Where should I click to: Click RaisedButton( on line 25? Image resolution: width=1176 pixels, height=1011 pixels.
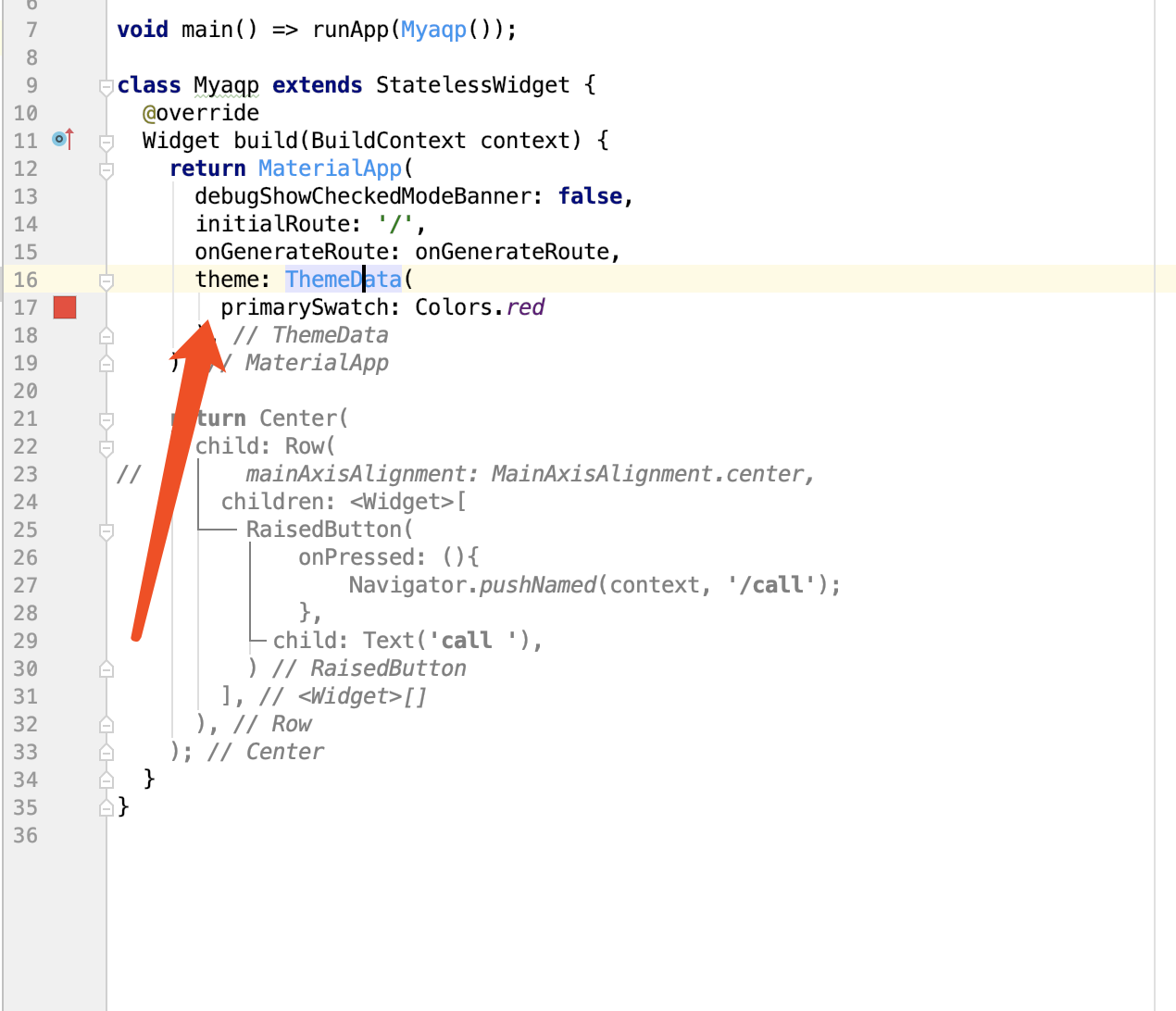[330, 530]
